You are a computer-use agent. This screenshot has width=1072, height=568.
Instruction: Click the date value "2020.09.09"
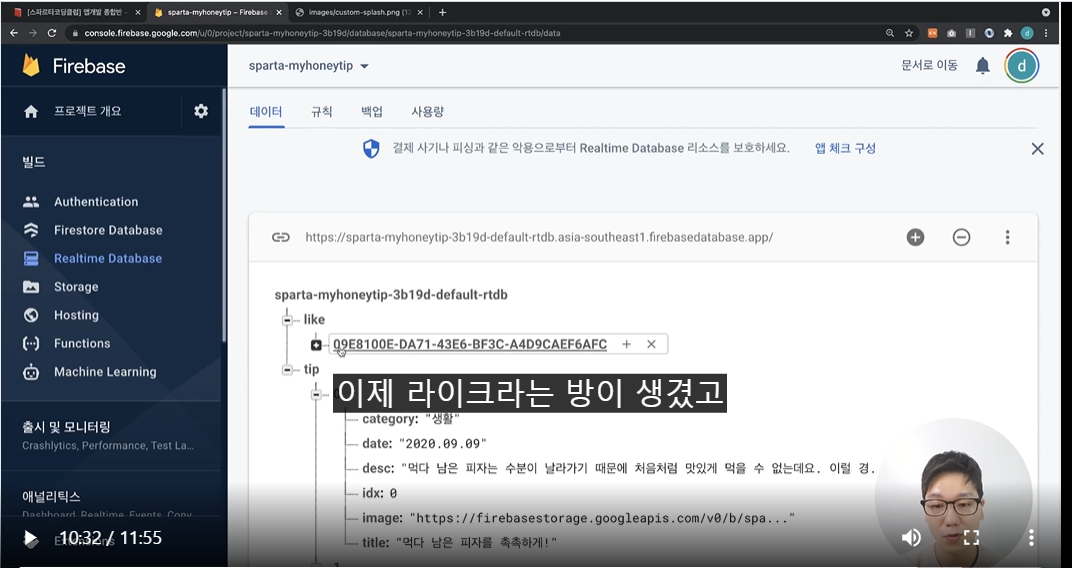pyautogui.click(x=443, y=444)
